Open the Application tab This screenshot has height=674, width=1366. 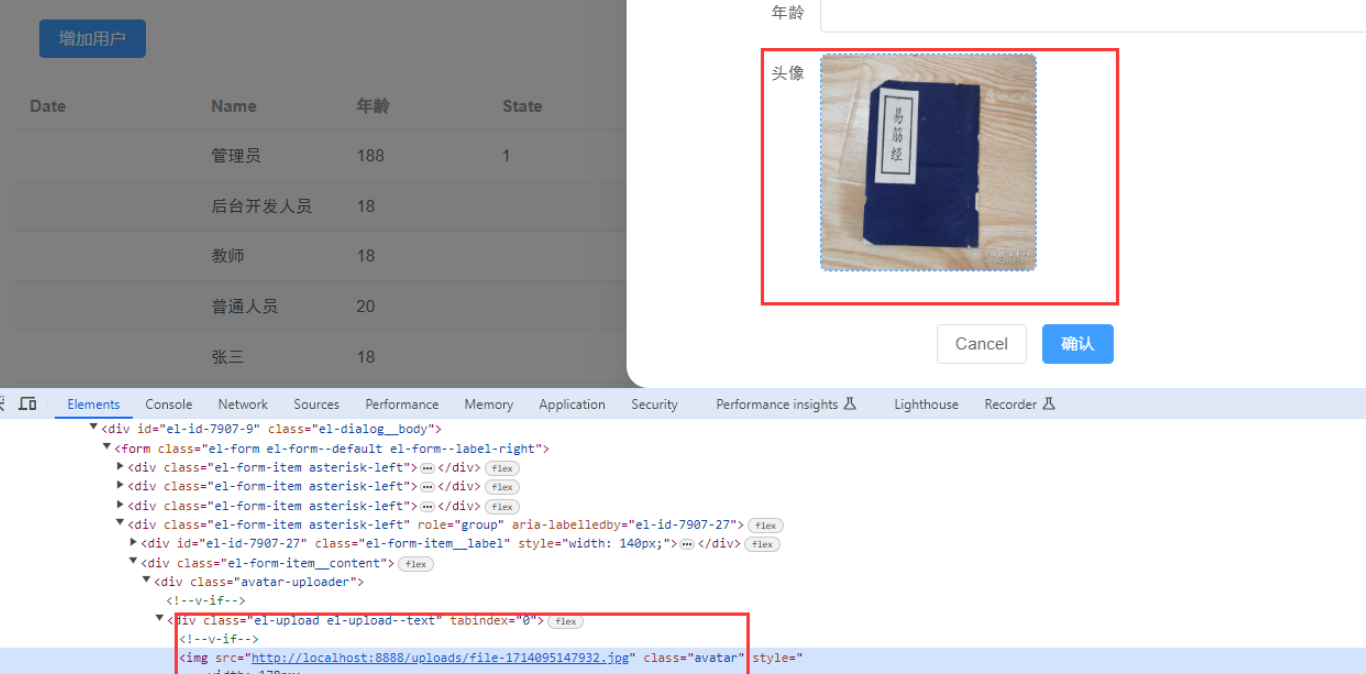pyautogui.click(x=572, y=404)
